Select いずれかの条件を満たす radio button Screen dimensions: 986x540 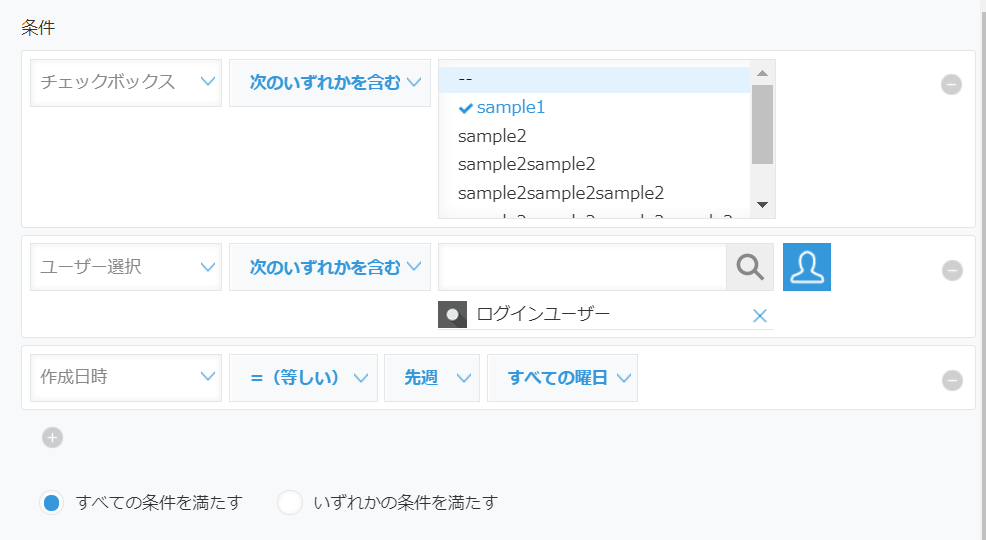pyautogui.click(x=290, y=502)
